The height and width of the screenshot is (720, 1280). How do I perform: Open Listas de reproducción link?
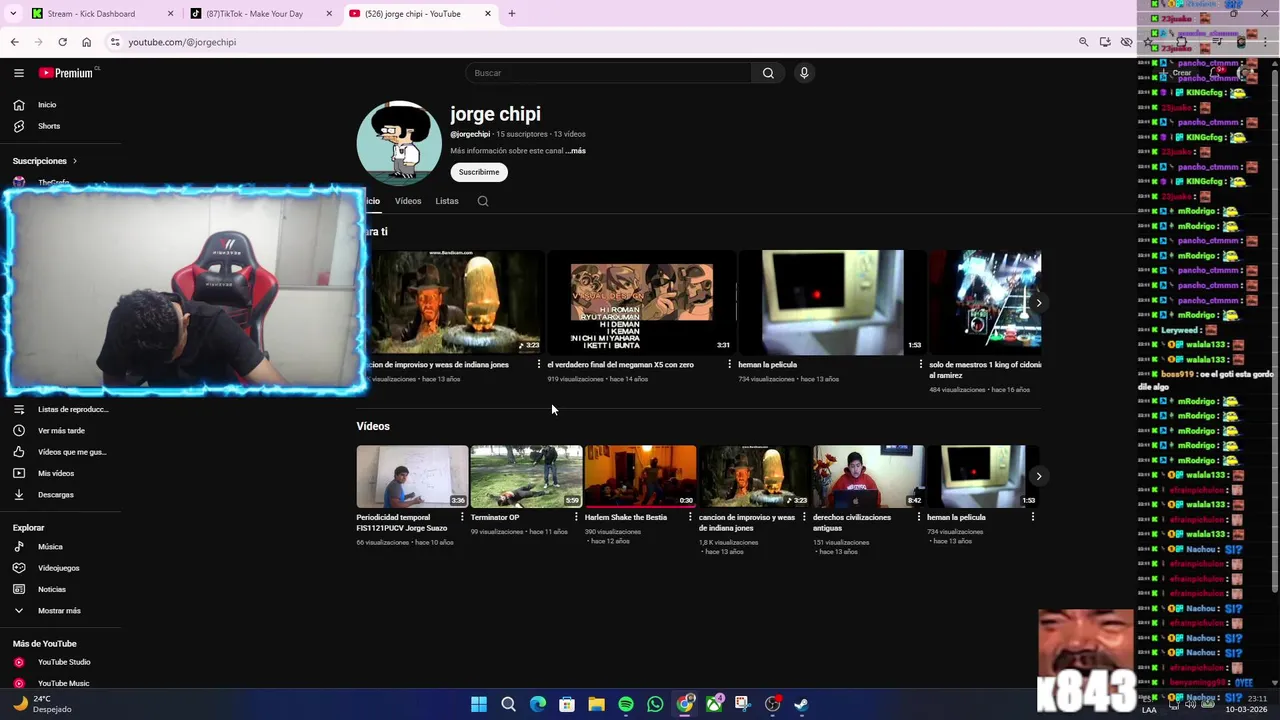point(61,409)
